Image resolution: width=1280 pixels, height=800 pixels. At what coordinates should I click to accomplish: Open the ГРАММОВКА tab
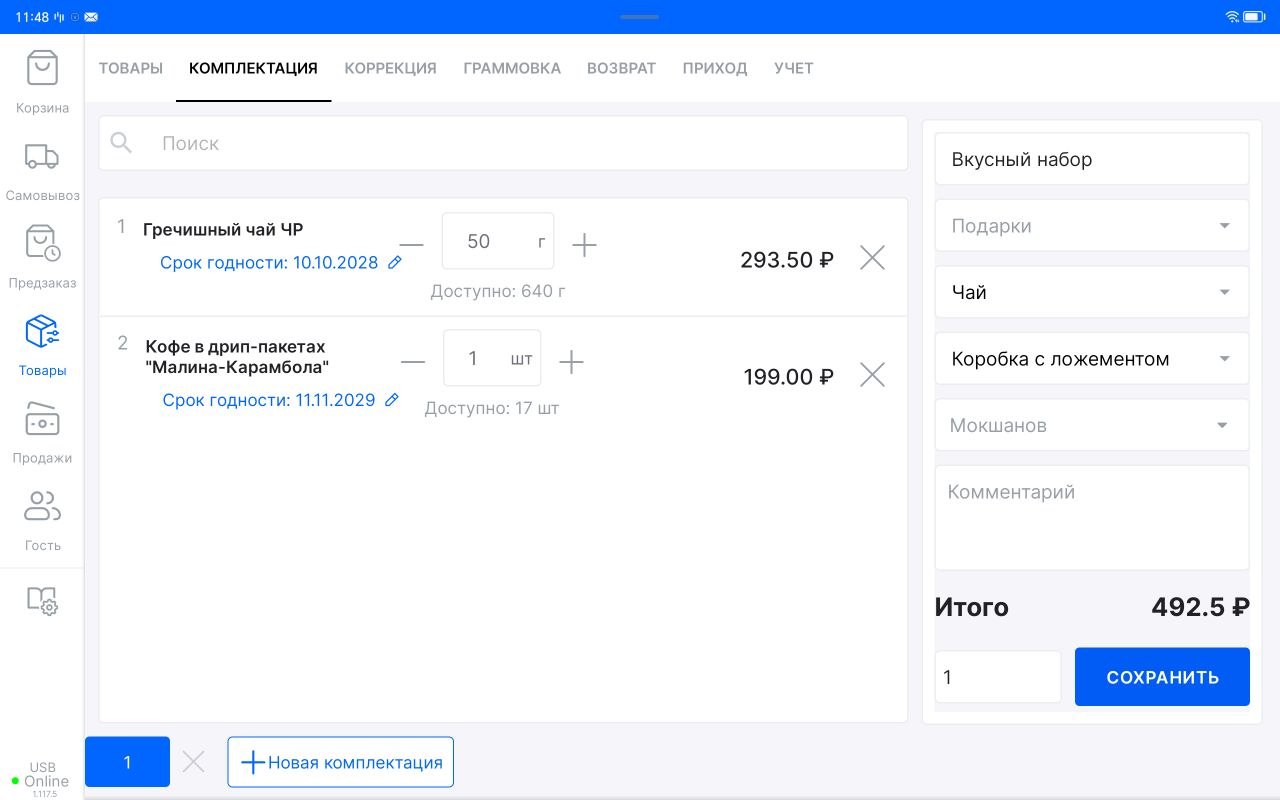[512, 68]
